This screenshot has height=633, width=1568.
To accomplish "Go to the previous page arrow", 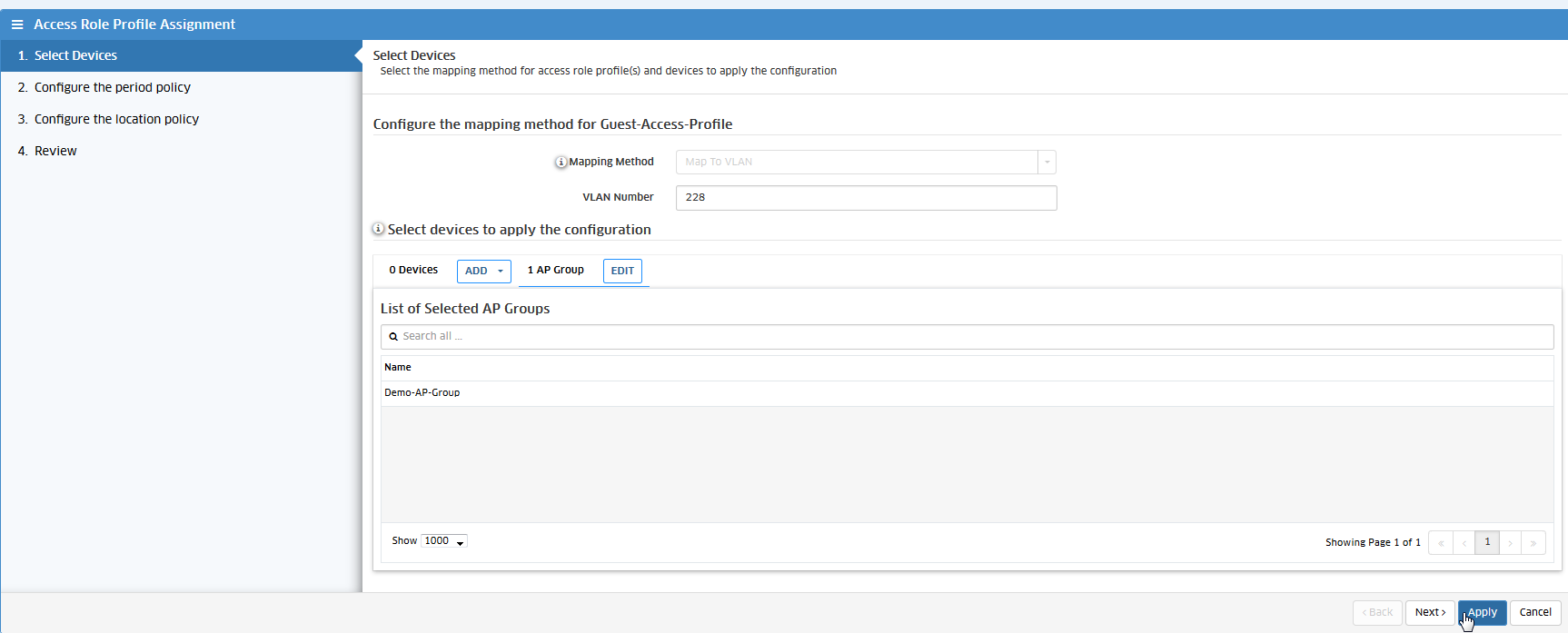I will pos(1464,543).
